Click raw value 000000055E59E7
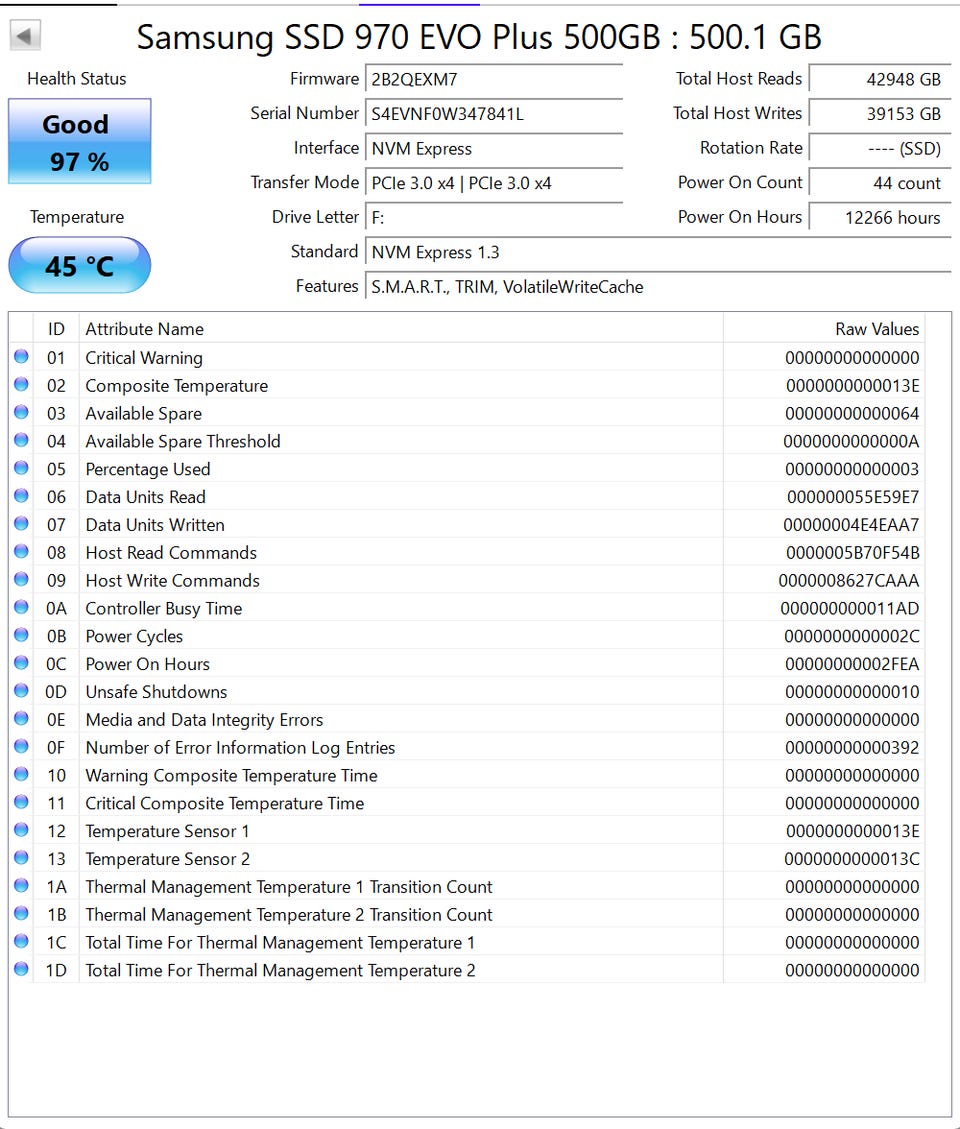 click(x=853, y=498)
